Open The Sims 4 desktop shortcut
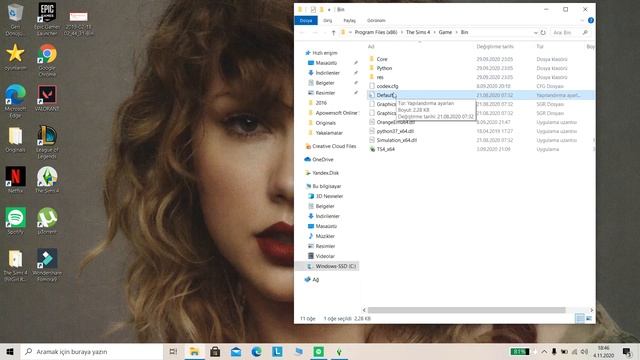640x360 pixels. (x=47, y=180)
